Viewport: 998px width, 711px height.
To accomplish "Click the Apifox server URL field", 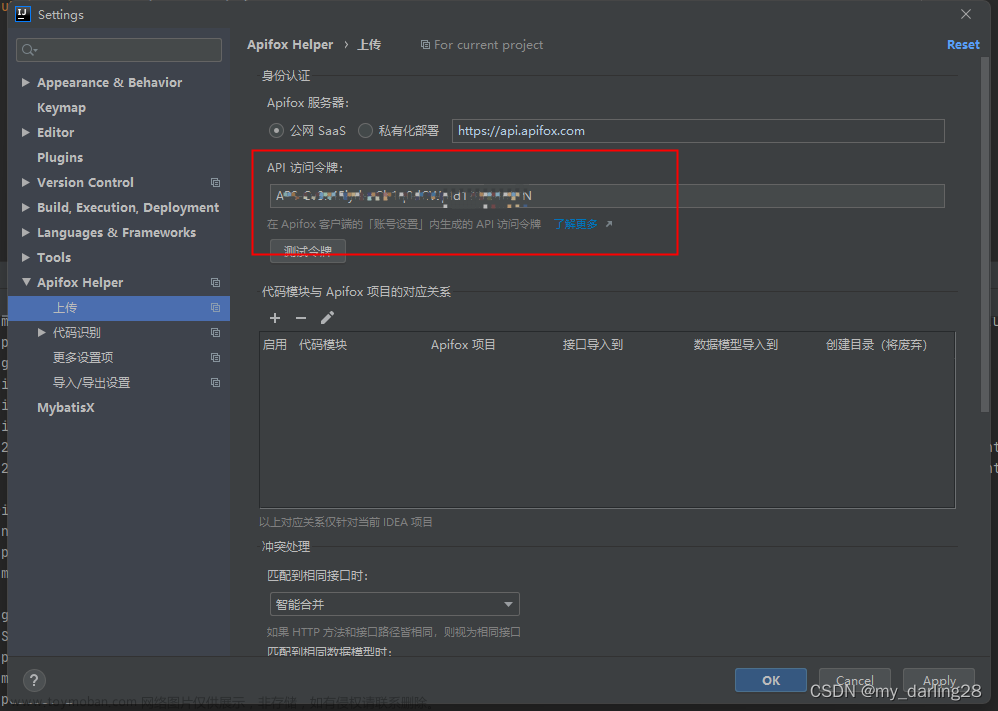I will [x=698, y=131].
